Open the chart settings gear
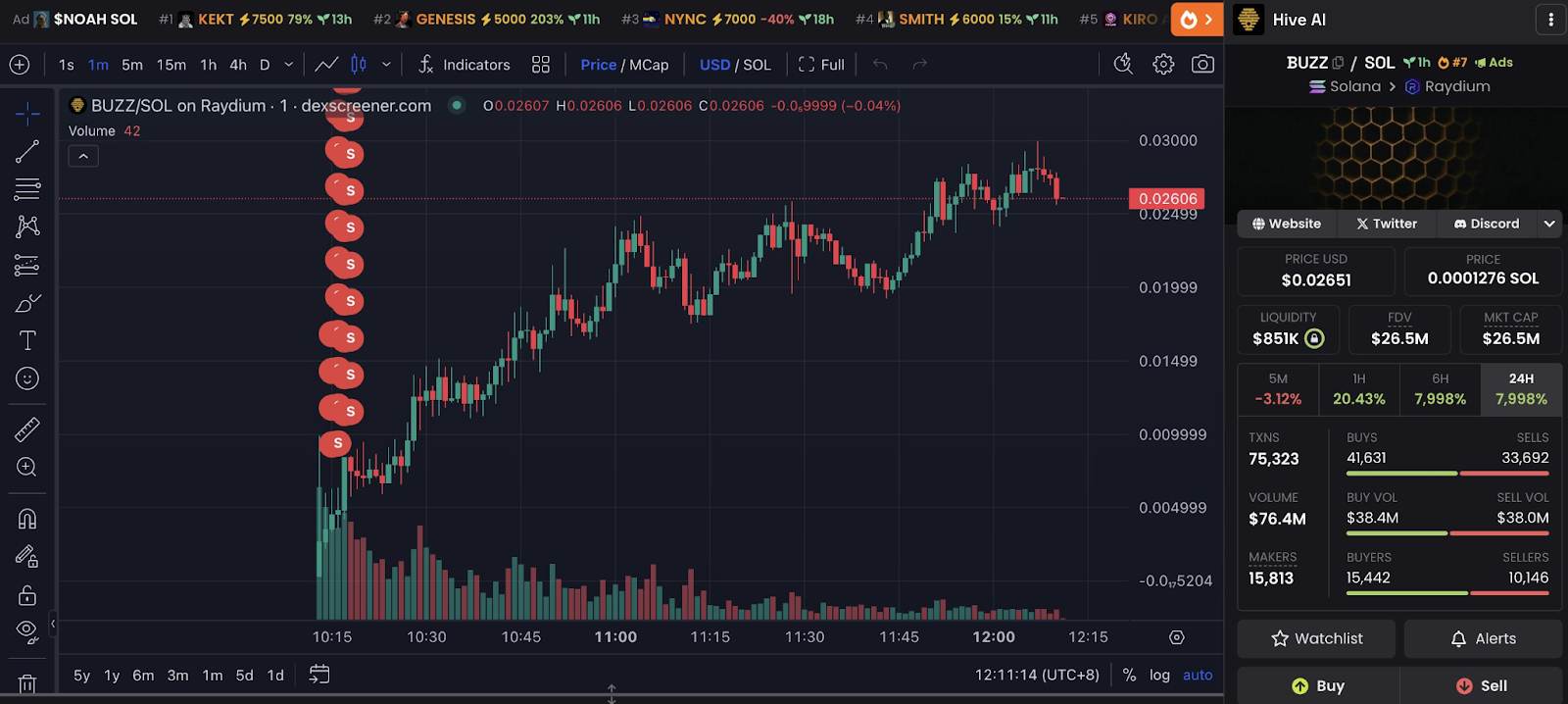This screenshot has height=704, width=1568. pyautogui.click(x=1163, y=65)
